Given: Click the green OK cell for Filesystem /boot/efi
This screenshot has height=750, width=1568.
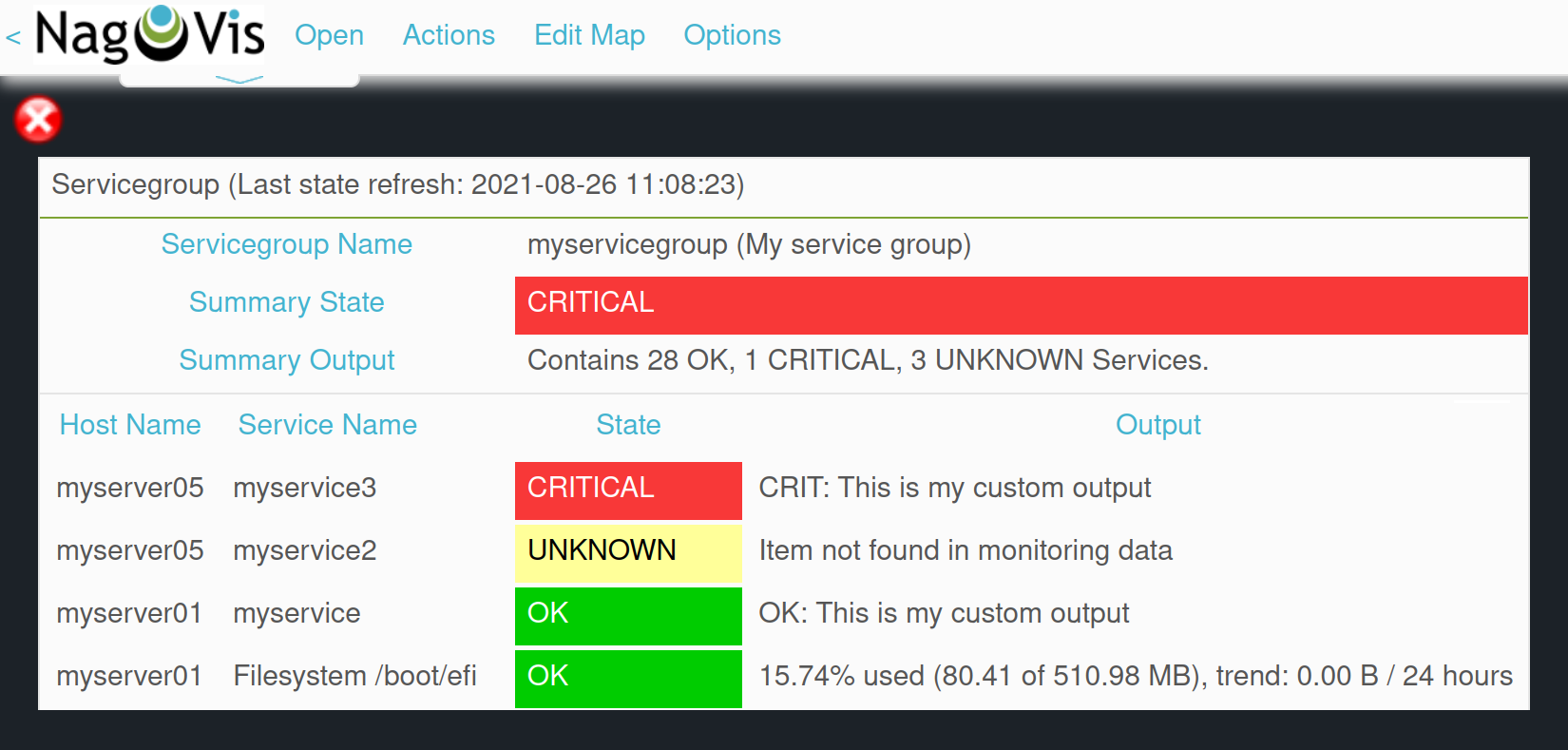Looking at the screenshot, I should coord(628,677).
